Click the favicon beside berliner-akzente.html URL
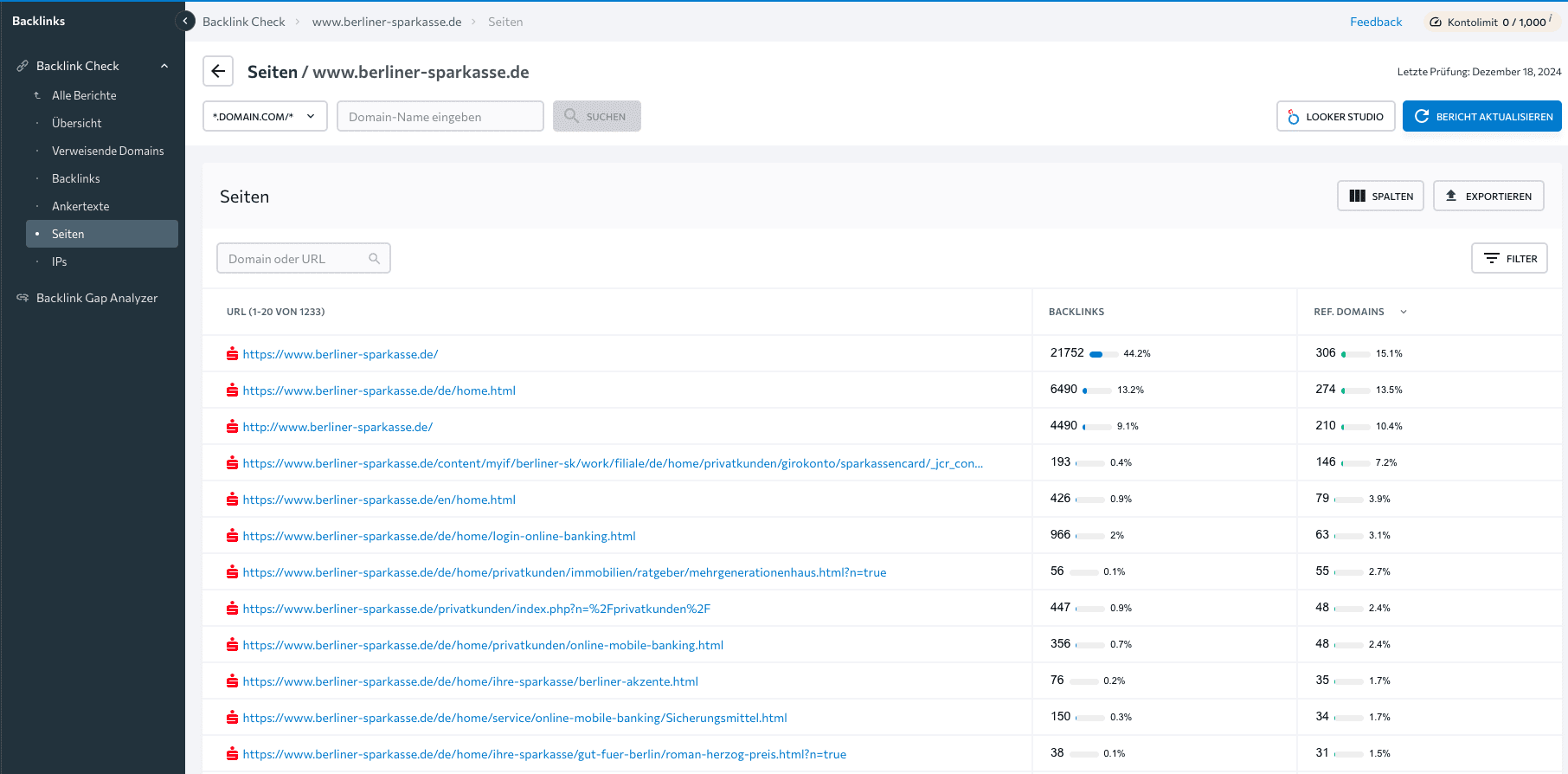This screenshot has width=1568, height=774. coord(232,681)
